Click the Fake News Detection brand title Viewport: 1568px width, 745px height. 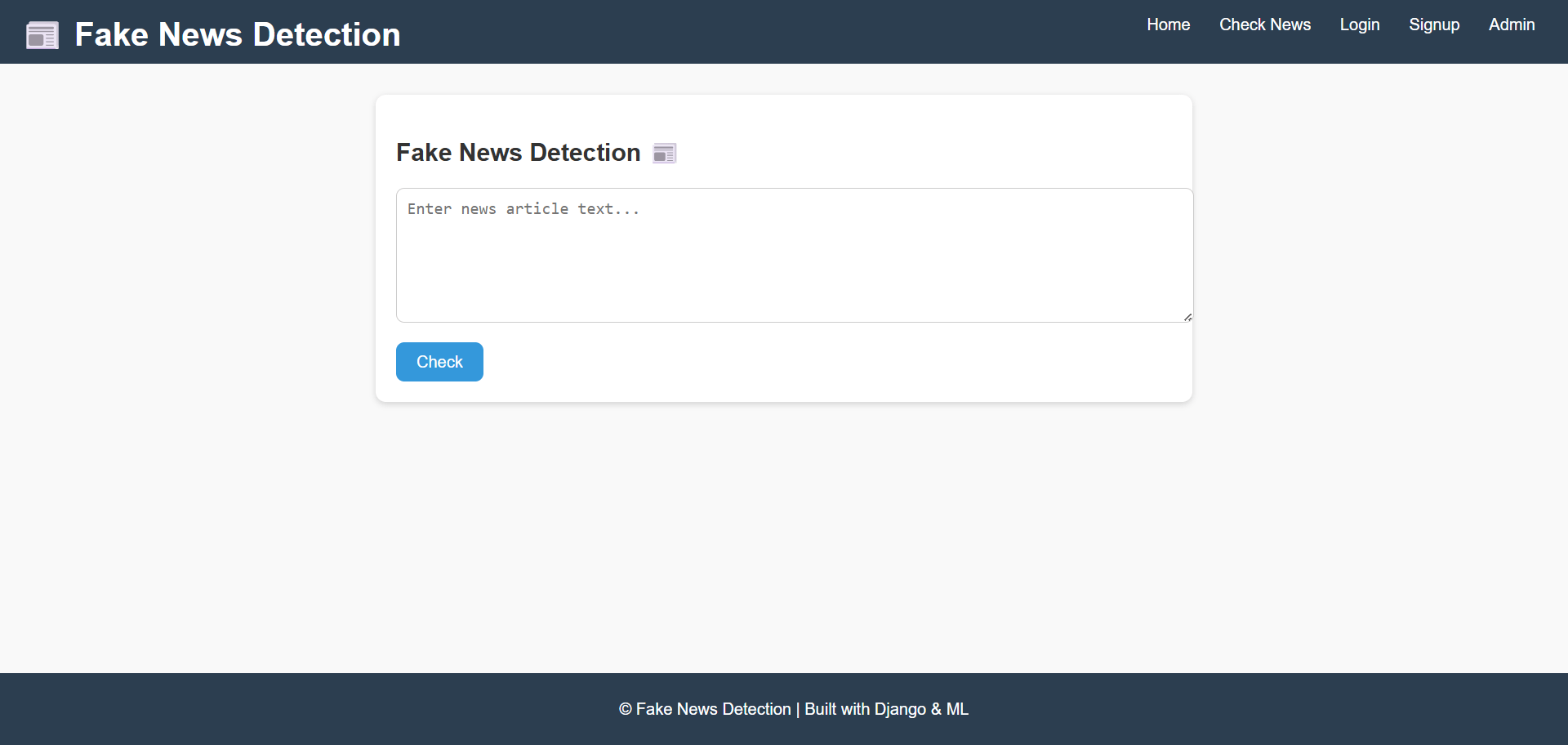tap(237, 34)
